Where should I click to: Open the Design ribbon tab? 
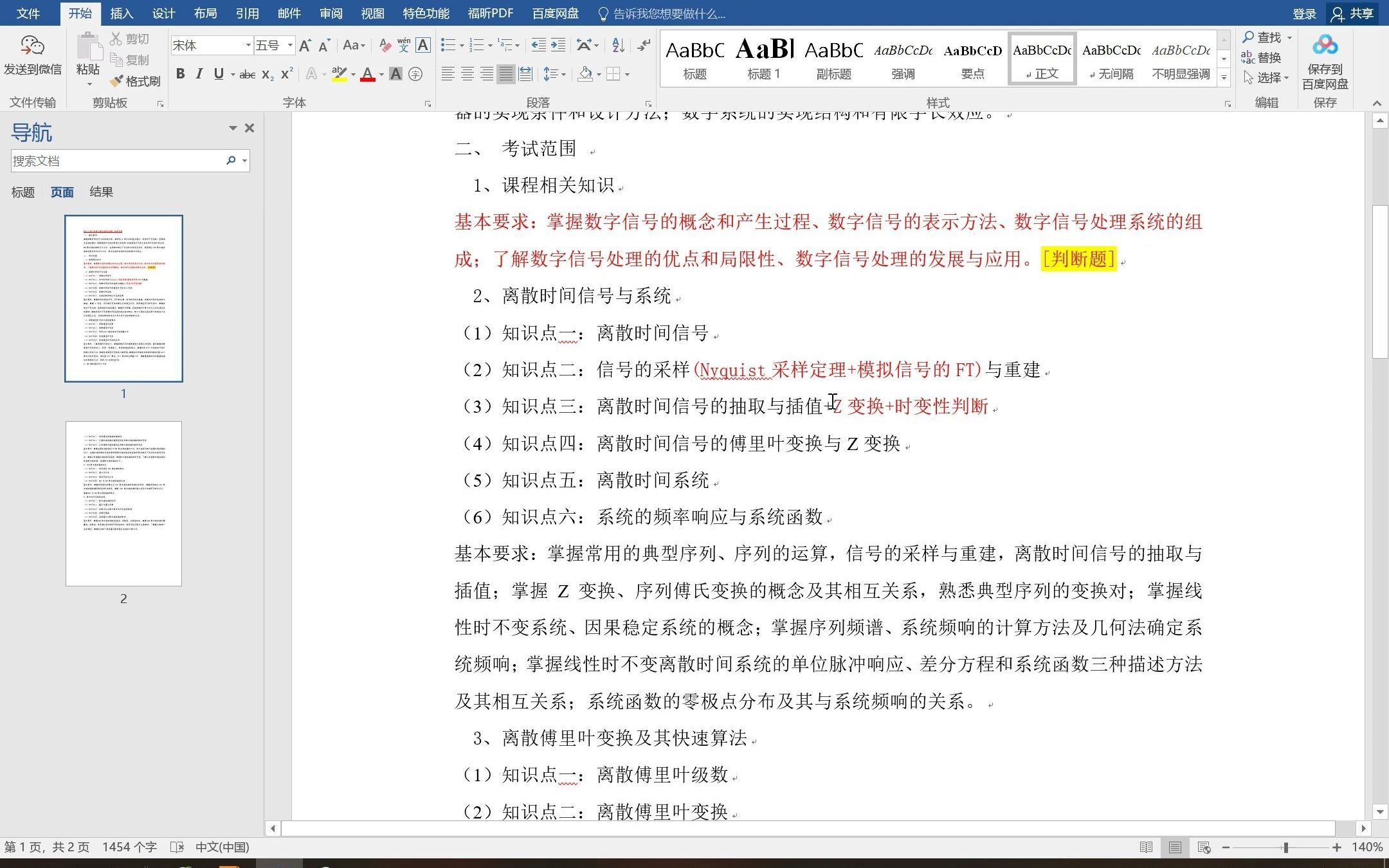pyautogui.click(x=163, y=14)
